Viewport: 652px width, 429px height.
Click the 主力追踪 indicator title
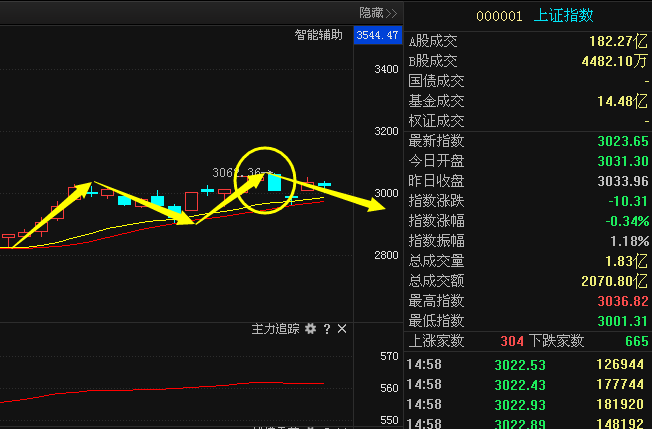[x=276, y=329]
